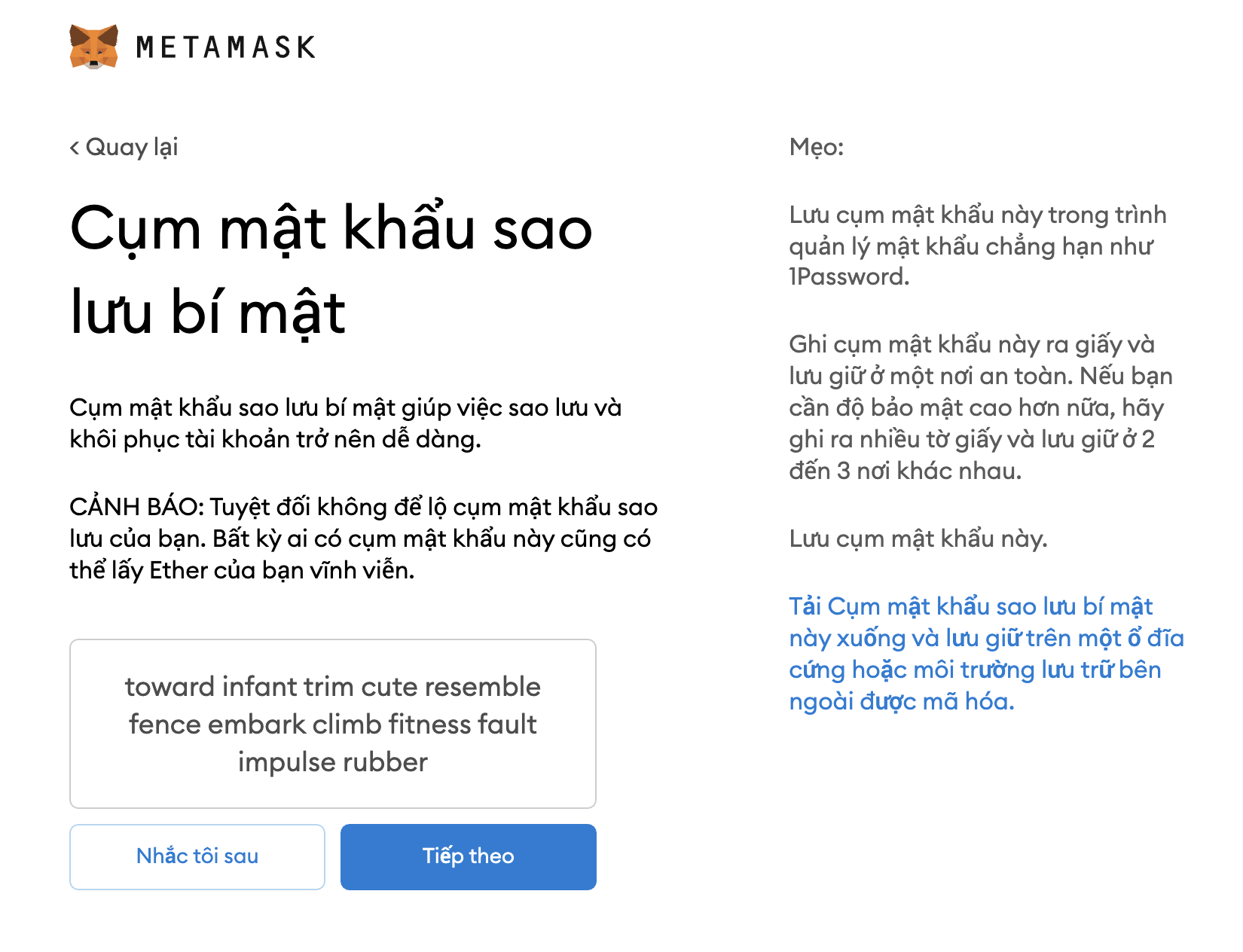Click the Lưu cụm mật khẩu này text
Viewport: 1243px width, 952px height.
pyautogui.click(x=918, y=539)
